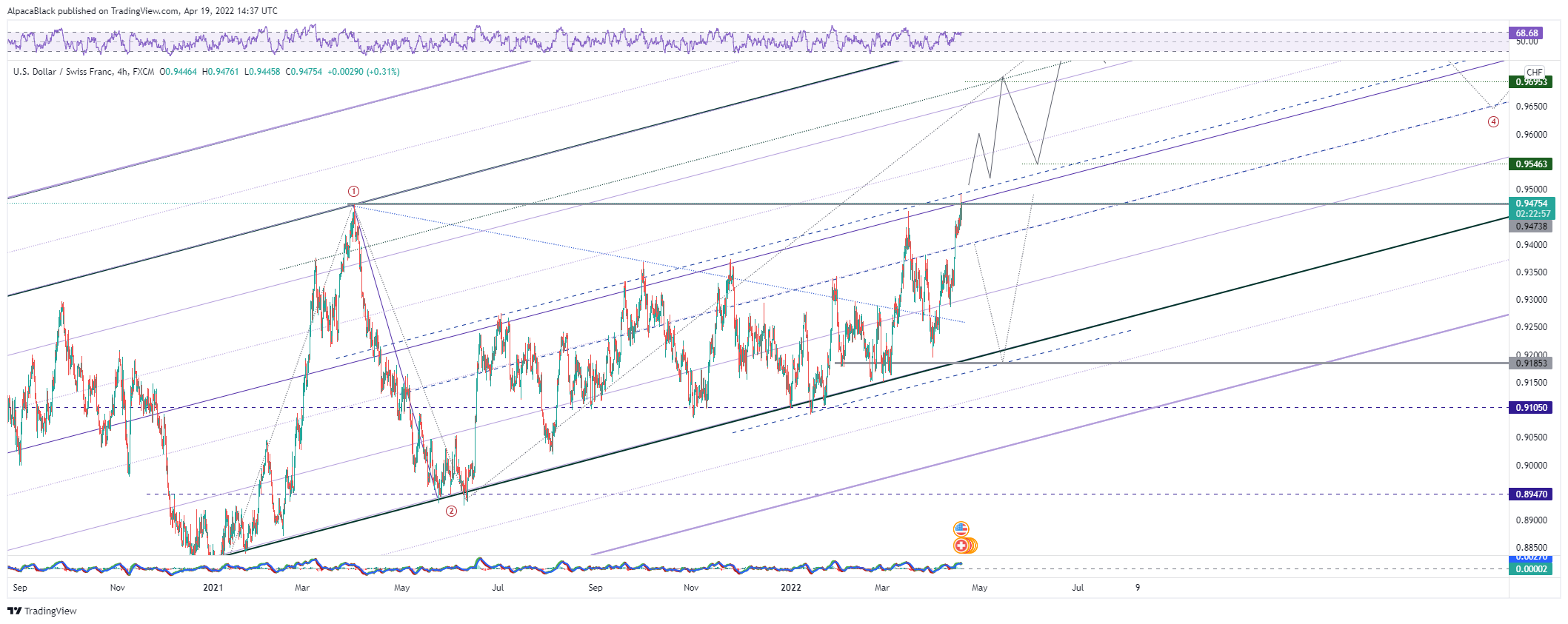Click the L0.94458 low value in legend
The image size is (1568, 624).
point(262,72)
